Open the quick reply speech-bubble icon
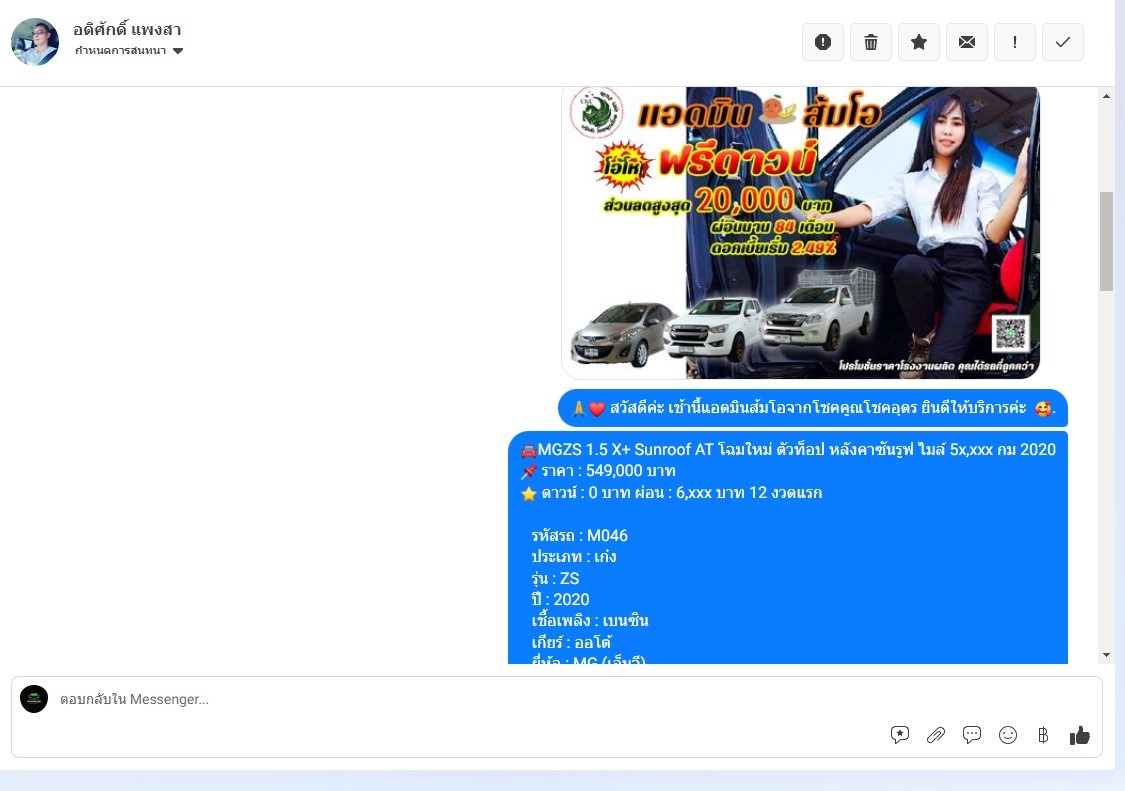Viewport: 1125px width, 791px height. 971,734
